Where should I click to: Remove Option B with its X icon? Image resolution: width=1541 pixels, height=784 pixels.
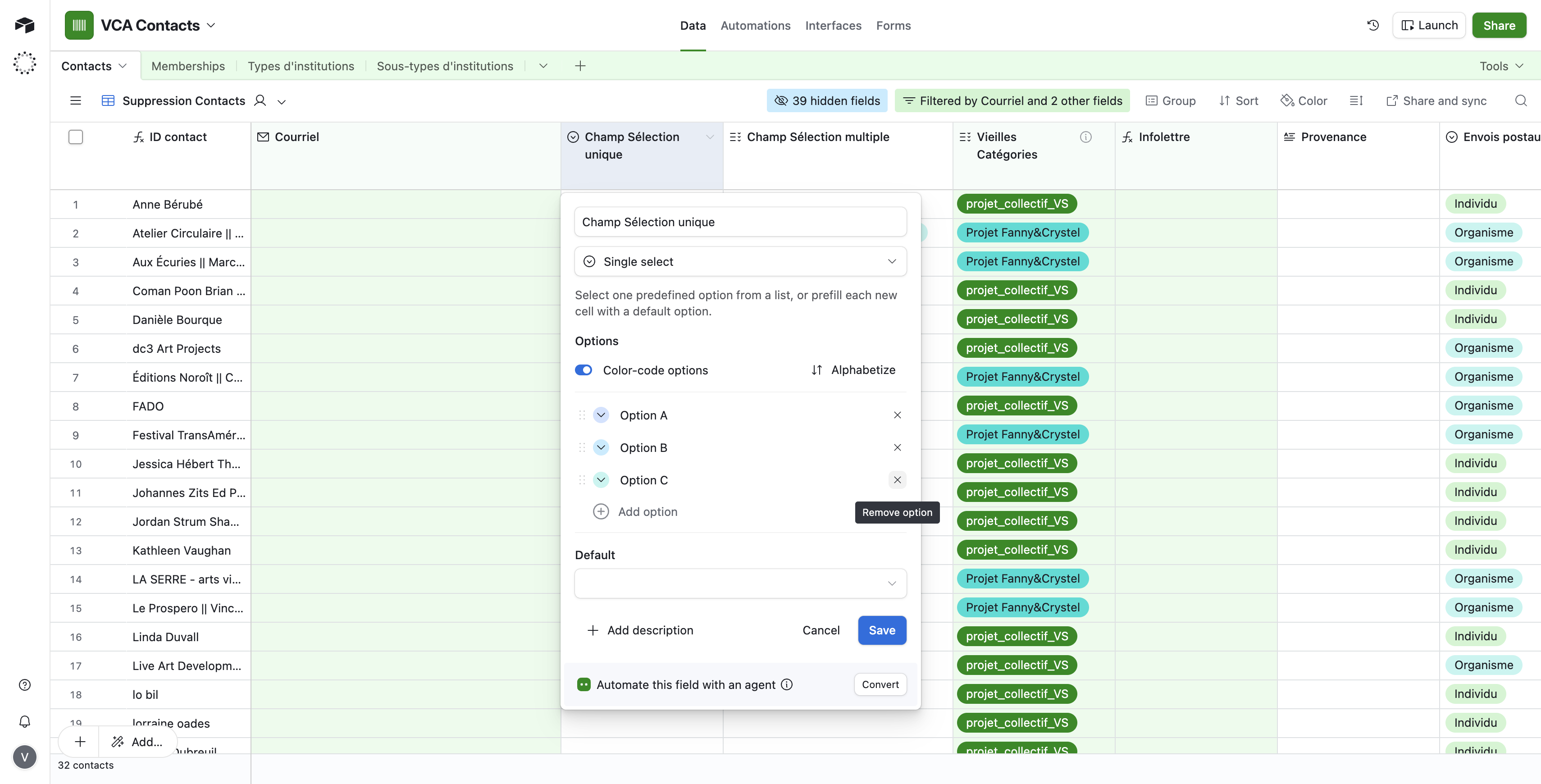coord(897,447)
